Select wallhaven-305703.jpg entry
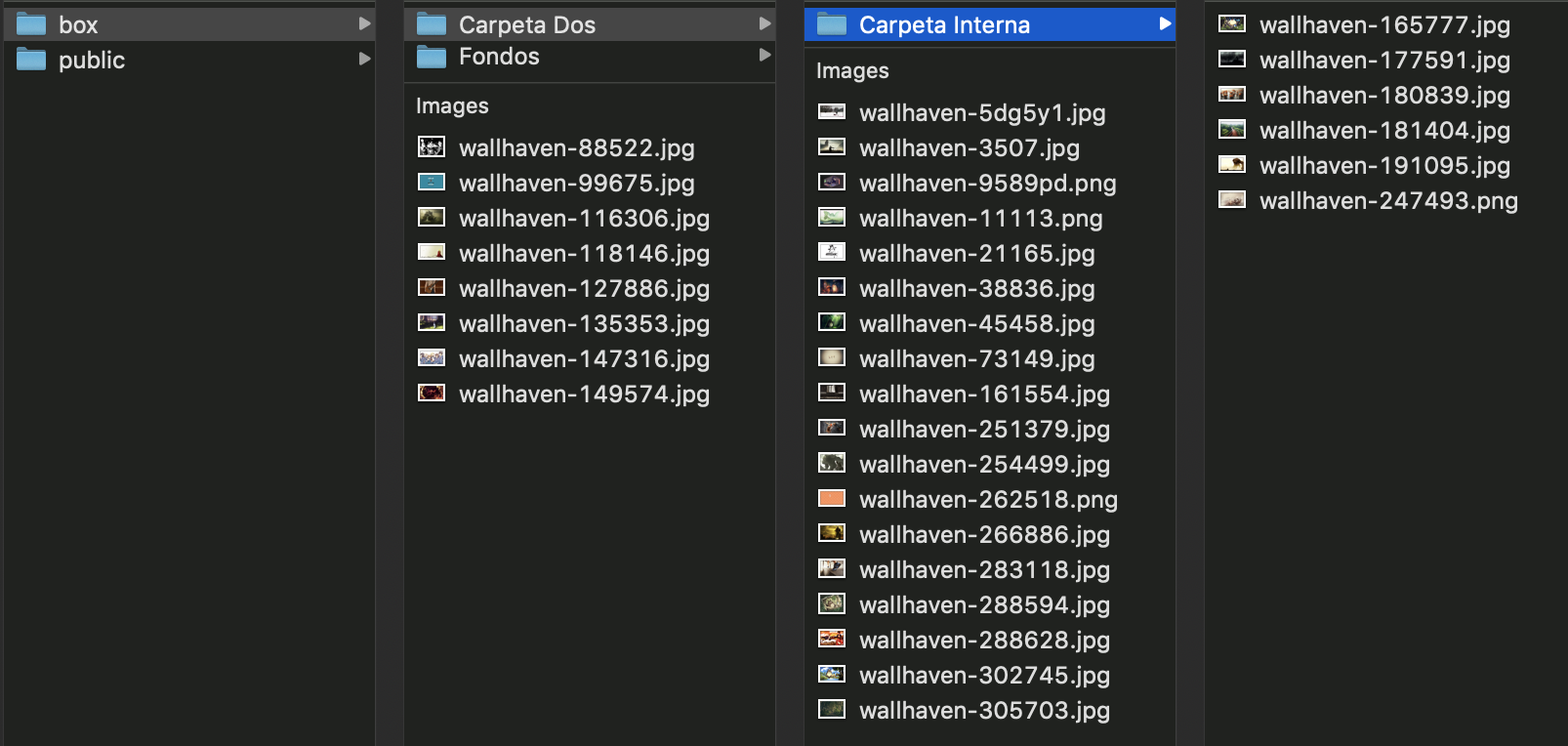The width and height of the screenshot is (1568, 746). 983,711
